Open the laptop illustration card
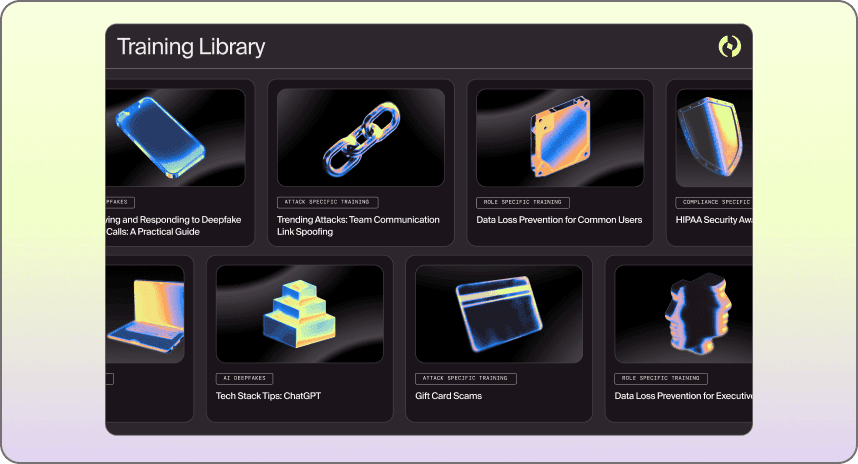The image size is (858, 464). (x=146, y=312)
